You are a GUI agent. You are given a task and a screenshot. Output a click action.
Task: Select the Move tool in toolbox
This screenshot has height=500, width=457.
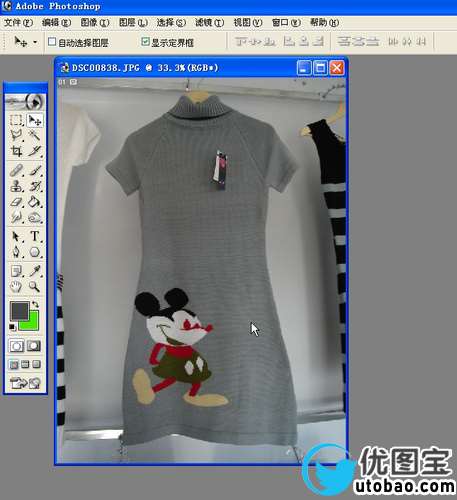tap(35, 120)
